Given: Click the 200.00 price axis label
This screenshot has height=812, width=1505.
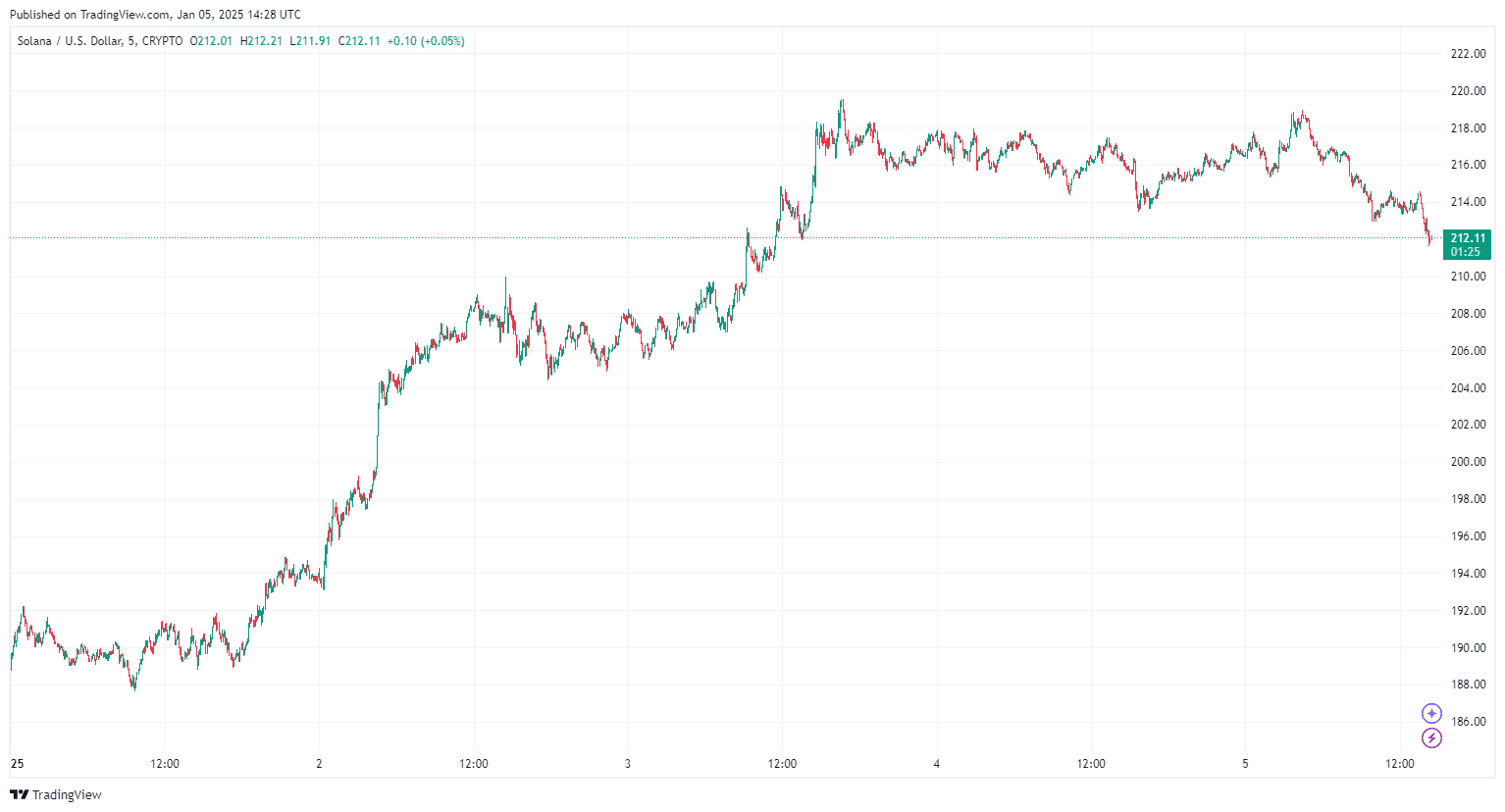Looking at the screenshot, I should coord(1468,462).
